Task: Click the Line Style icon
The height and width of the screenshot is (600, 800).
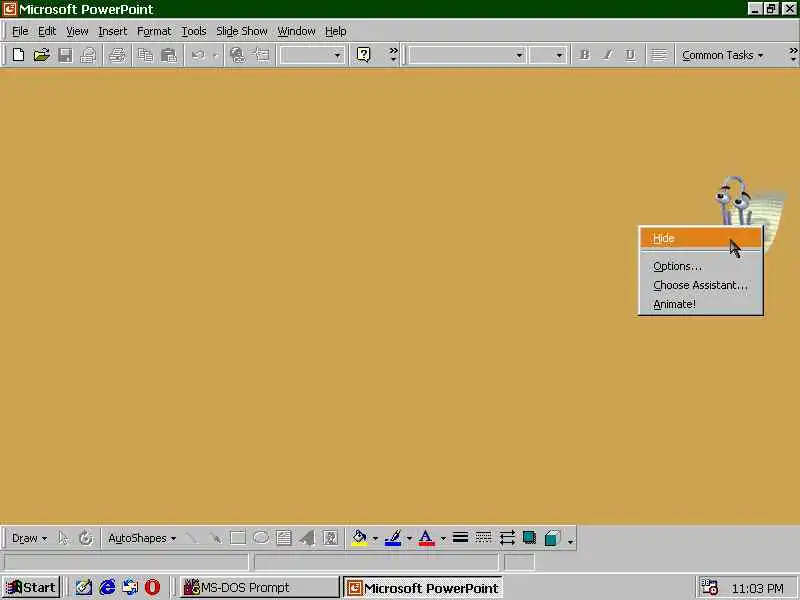Action: [x=460, y=538]
